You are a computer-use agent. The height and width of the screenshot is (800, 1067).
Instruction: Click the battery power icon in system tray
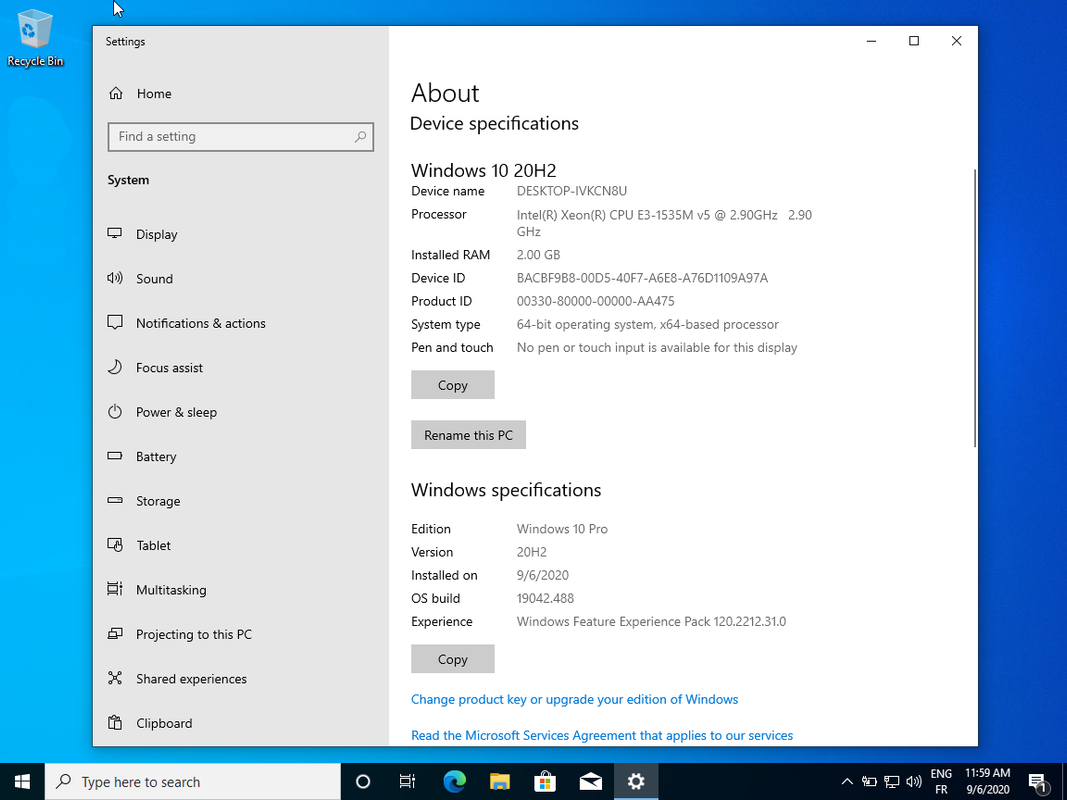click(869, 782)
